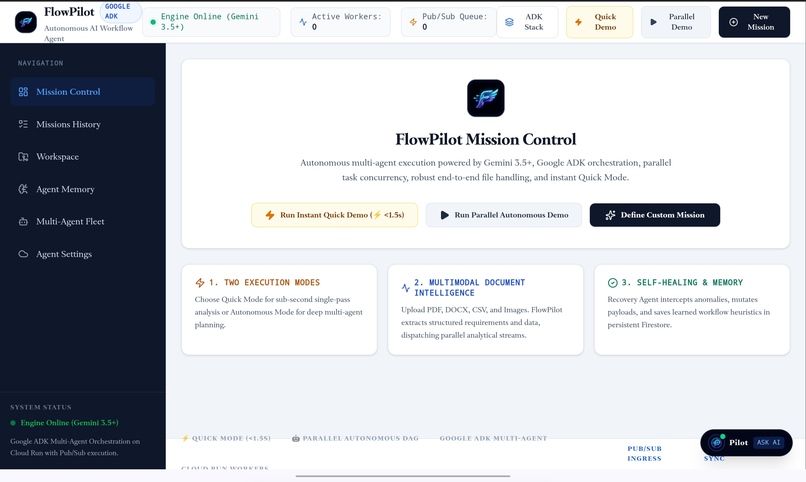Viewport: 806px width, 482px height.
Task: Click the large FlowPilot logo in hero card
Action: 486,98
